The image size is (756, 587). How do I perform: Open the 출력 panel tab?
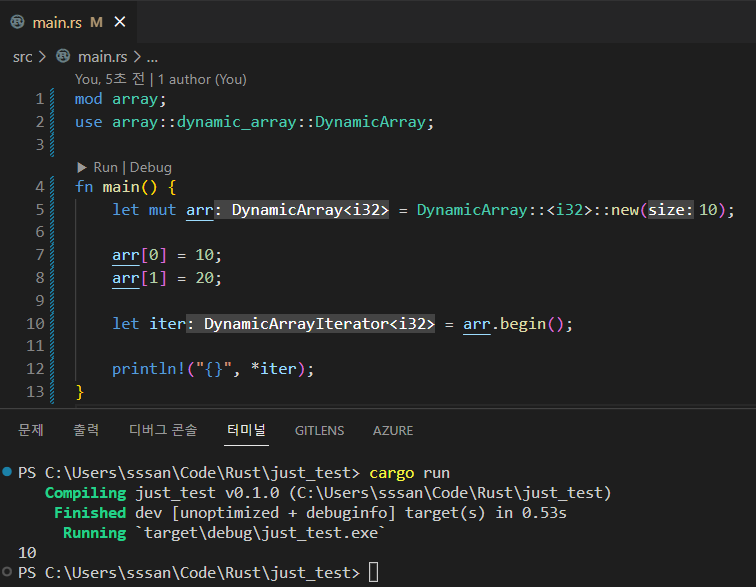pos(86,430)
